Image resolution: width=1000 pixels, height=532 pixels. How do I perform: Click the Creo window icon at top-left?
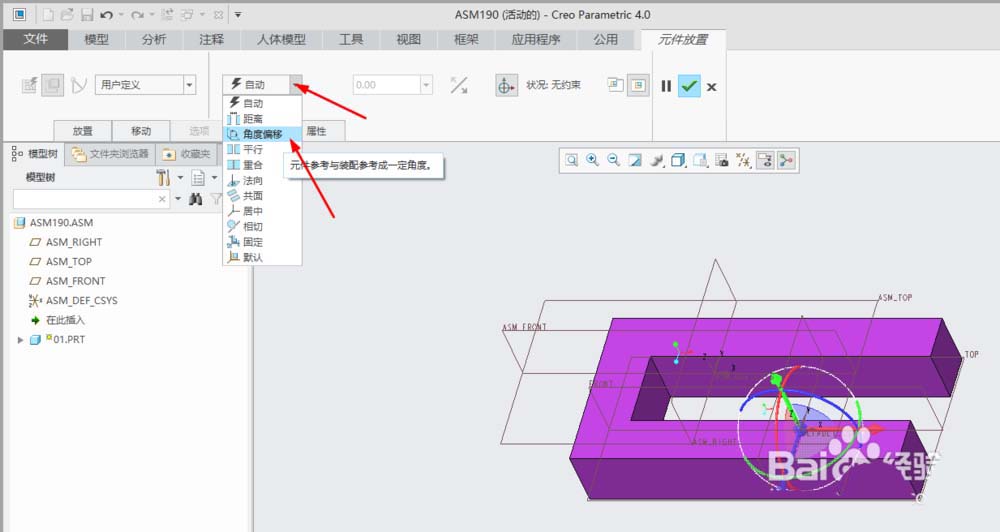point(19,14)
